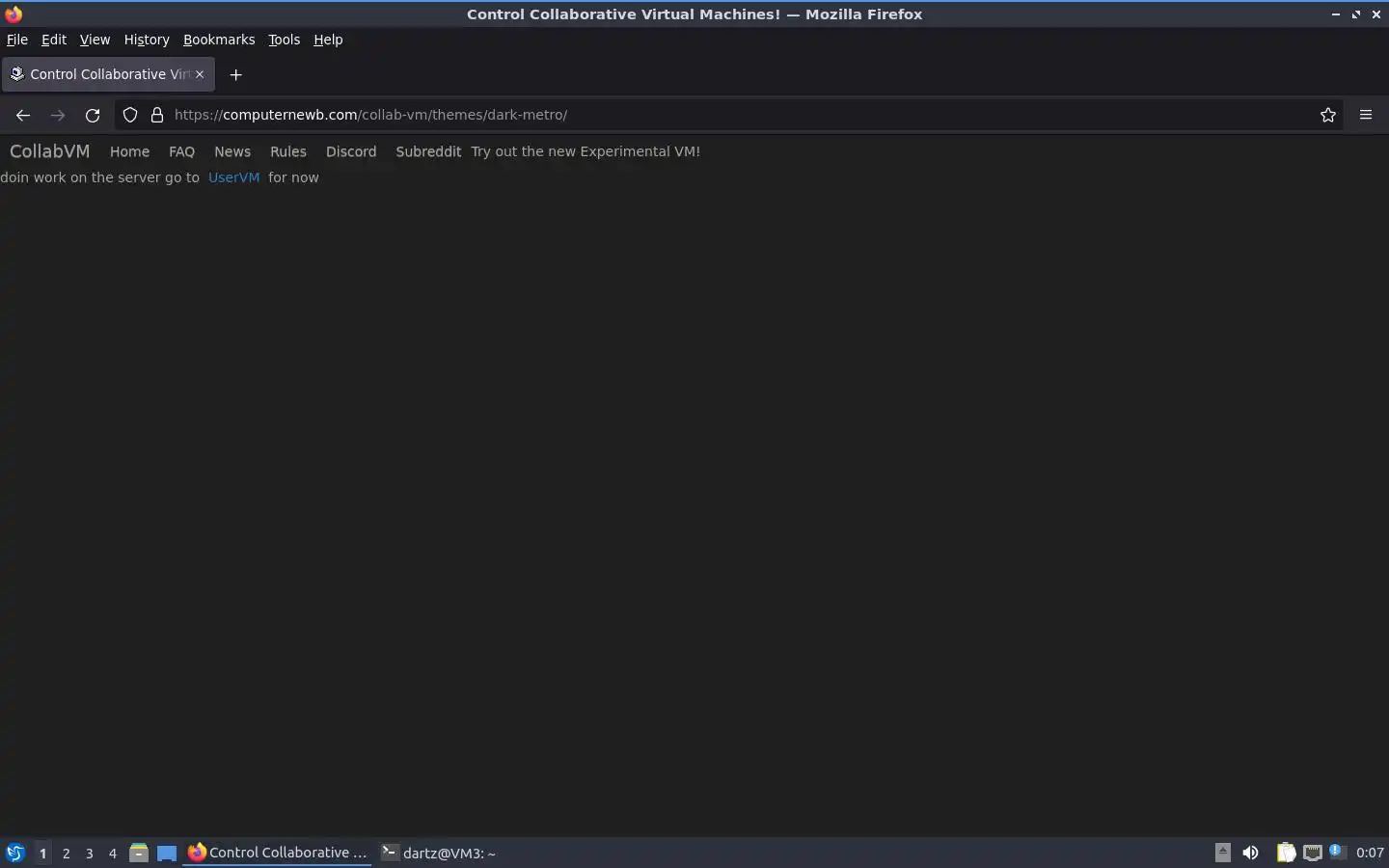Screen dimensions: 1389x868
Task: Minimize the Firefox window
Action: 1336,14
